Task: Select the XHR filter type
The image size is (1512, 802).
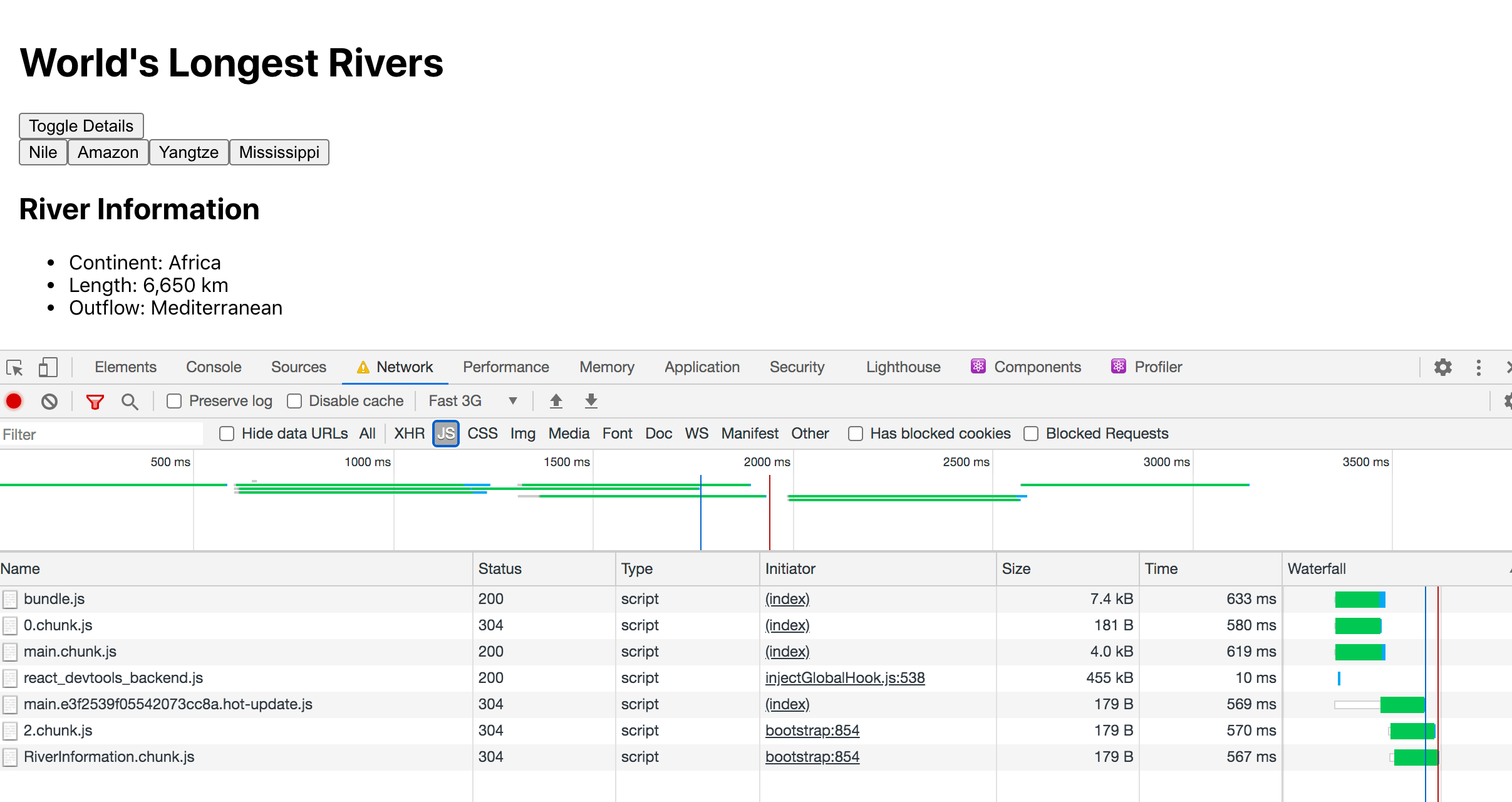Action: coord(409,434)
